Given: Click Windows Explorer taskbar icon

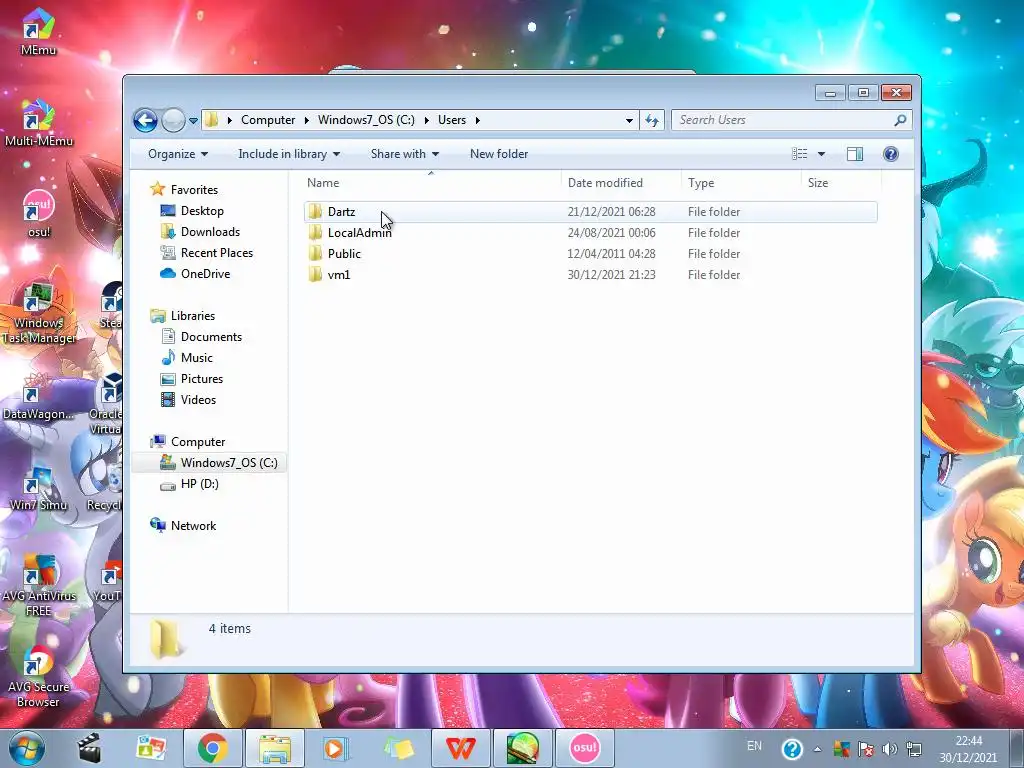Looking at the screenshot, I should 275,748.
